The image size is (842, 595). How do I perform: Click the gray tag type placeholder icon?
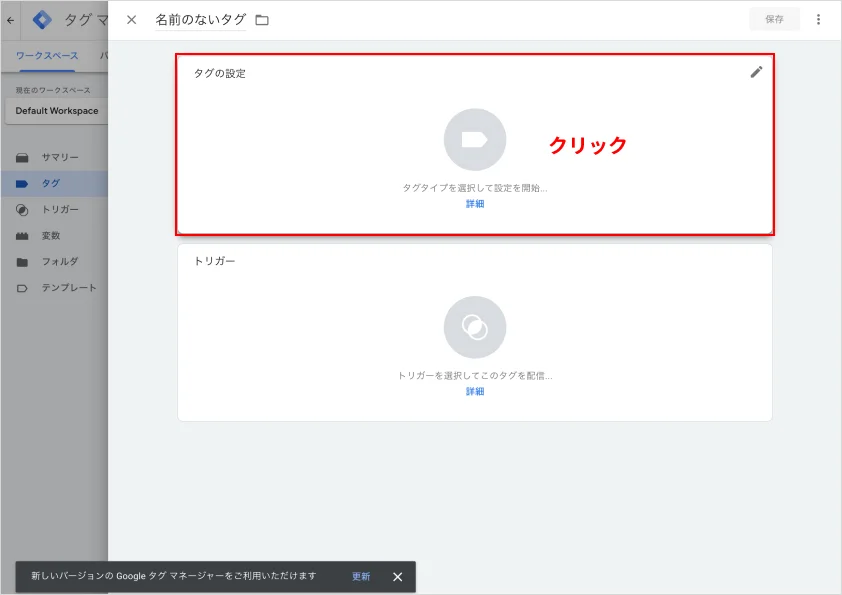475,140
